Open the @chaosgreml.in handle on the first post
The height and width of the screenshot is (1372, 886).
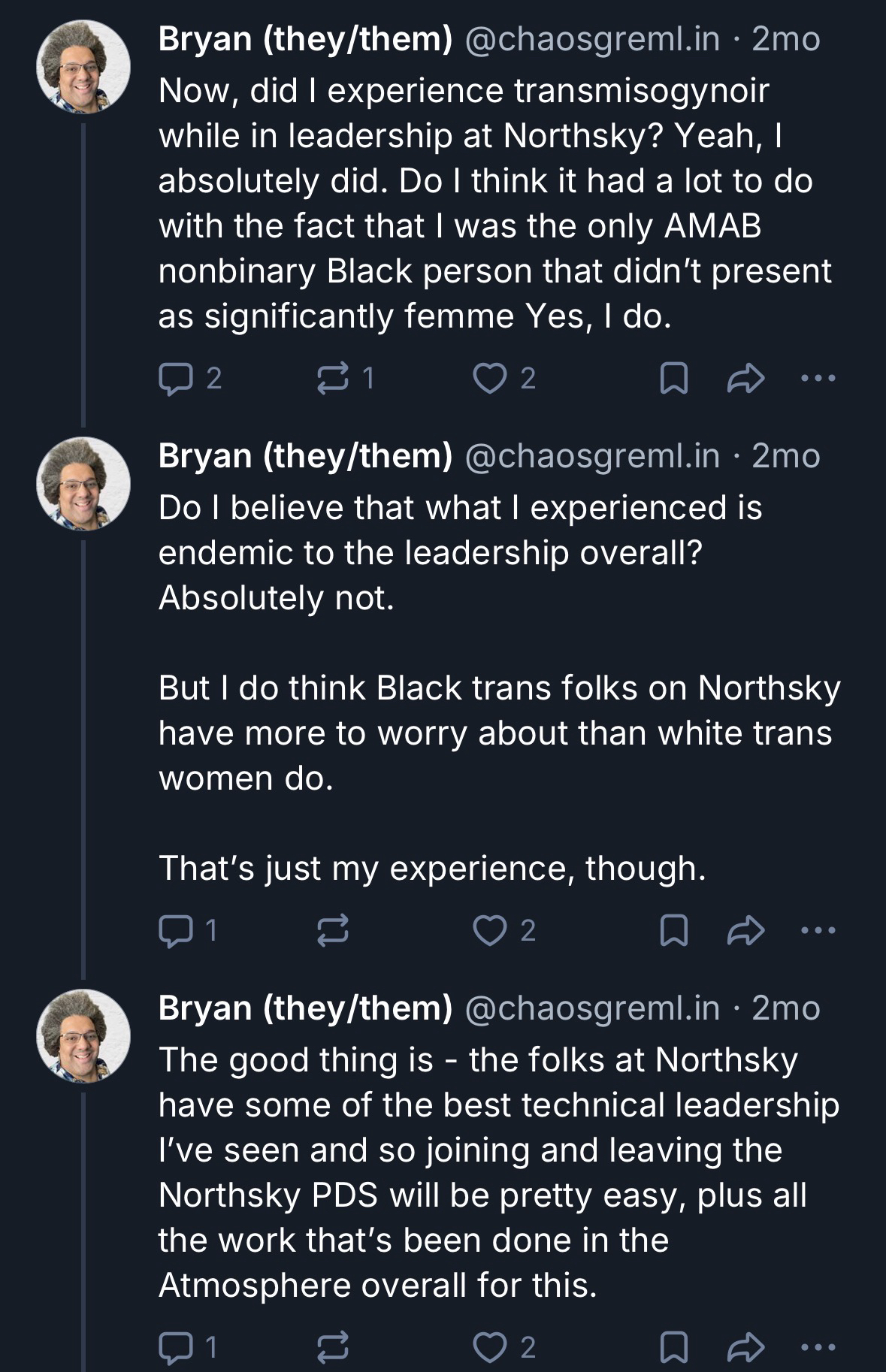pos(592,39)
